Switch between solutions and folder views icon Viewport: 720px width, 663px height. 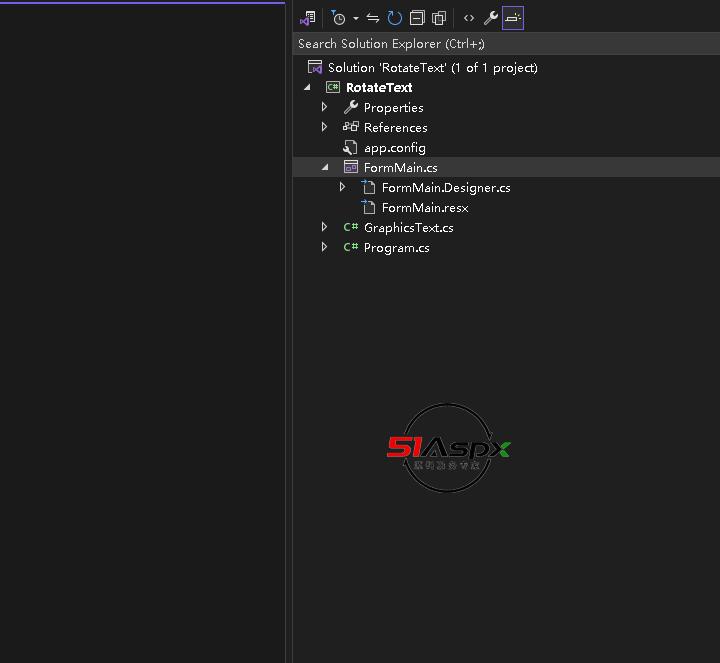coord(308,18)
